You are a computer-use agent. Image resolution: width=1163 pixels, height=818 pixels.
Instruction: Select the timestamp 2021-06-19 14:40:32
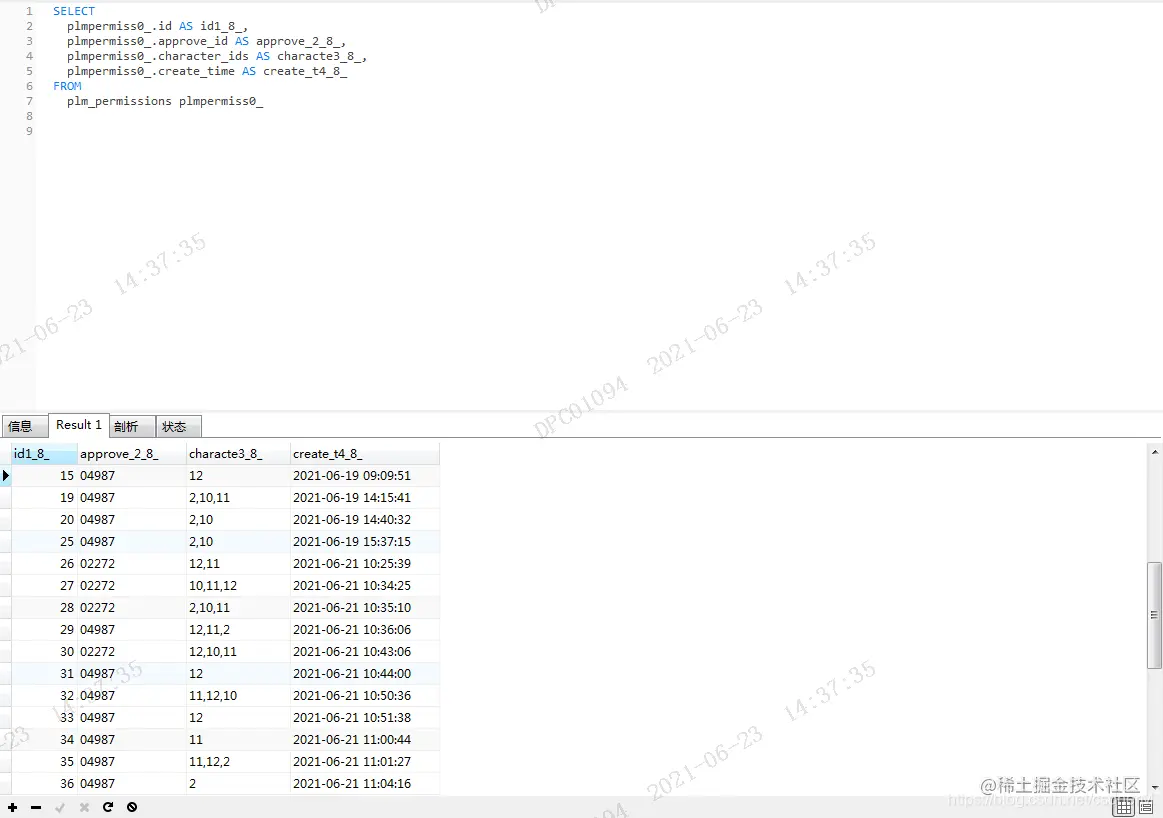[364, 520]
